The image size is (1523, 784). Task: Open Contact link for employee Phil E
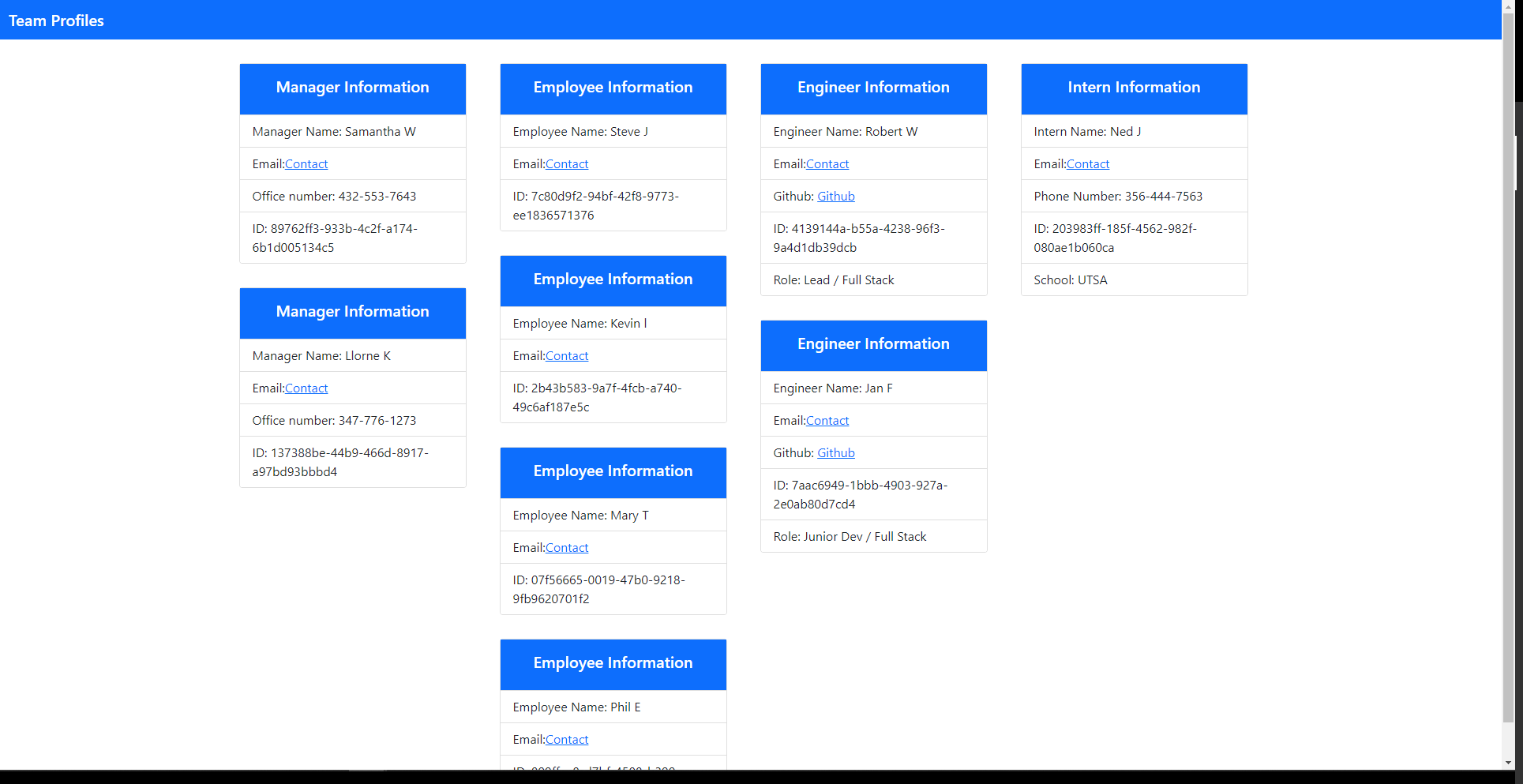click(567, 739)
